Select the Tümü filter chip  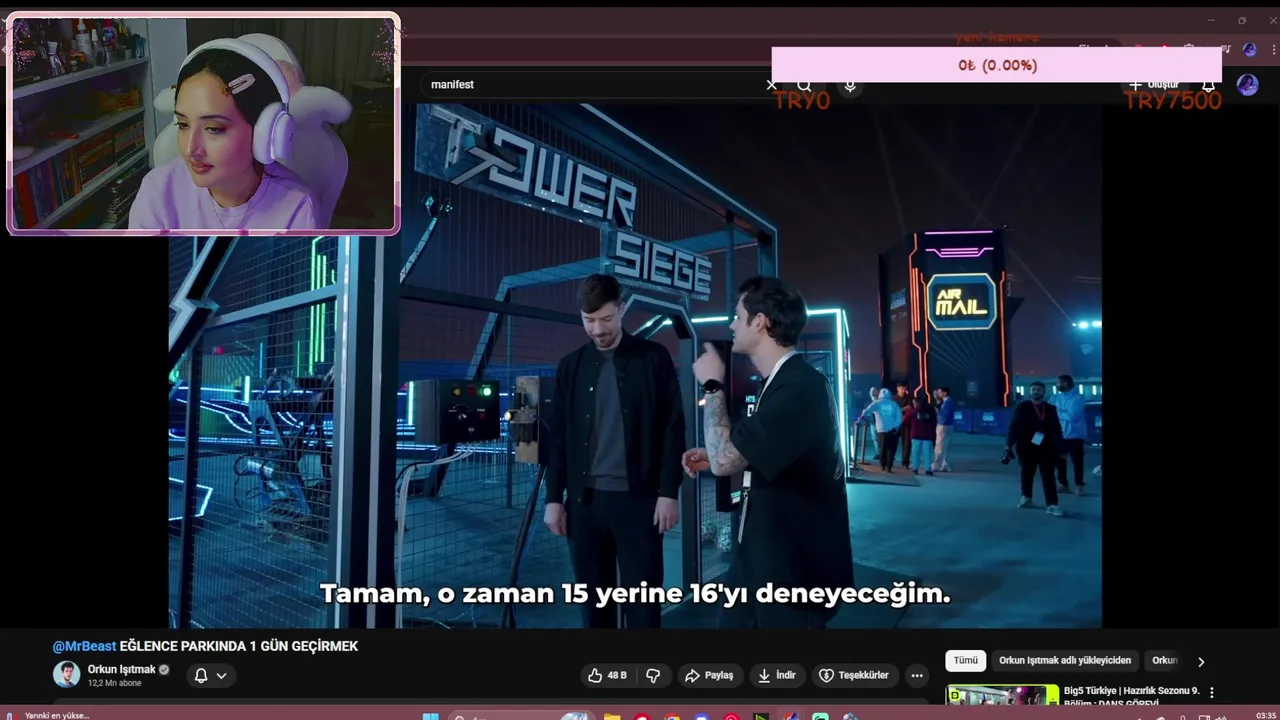pyautogui.click(x=965, y=660)
